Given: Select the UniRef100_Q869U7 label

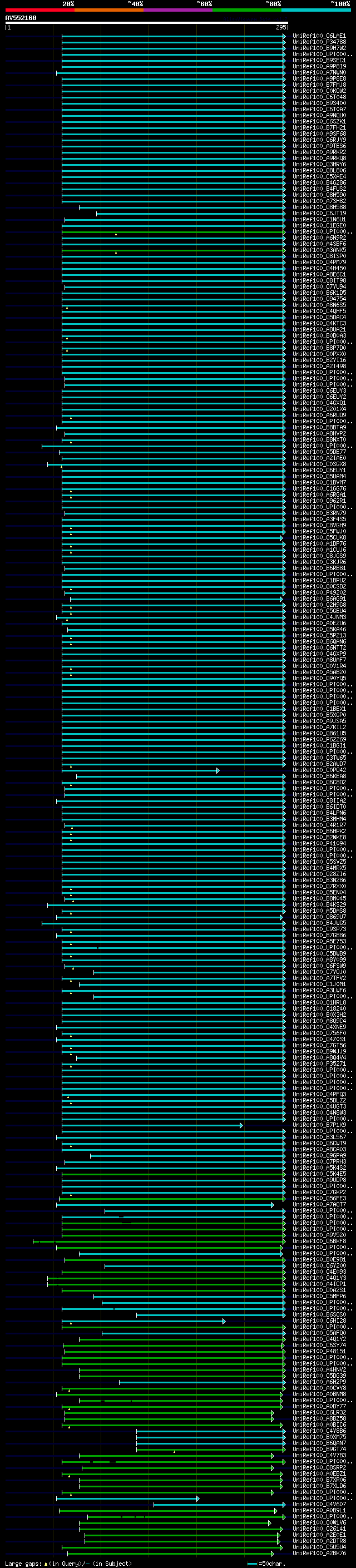Looking at the screenshot, I should click(319, 917).
